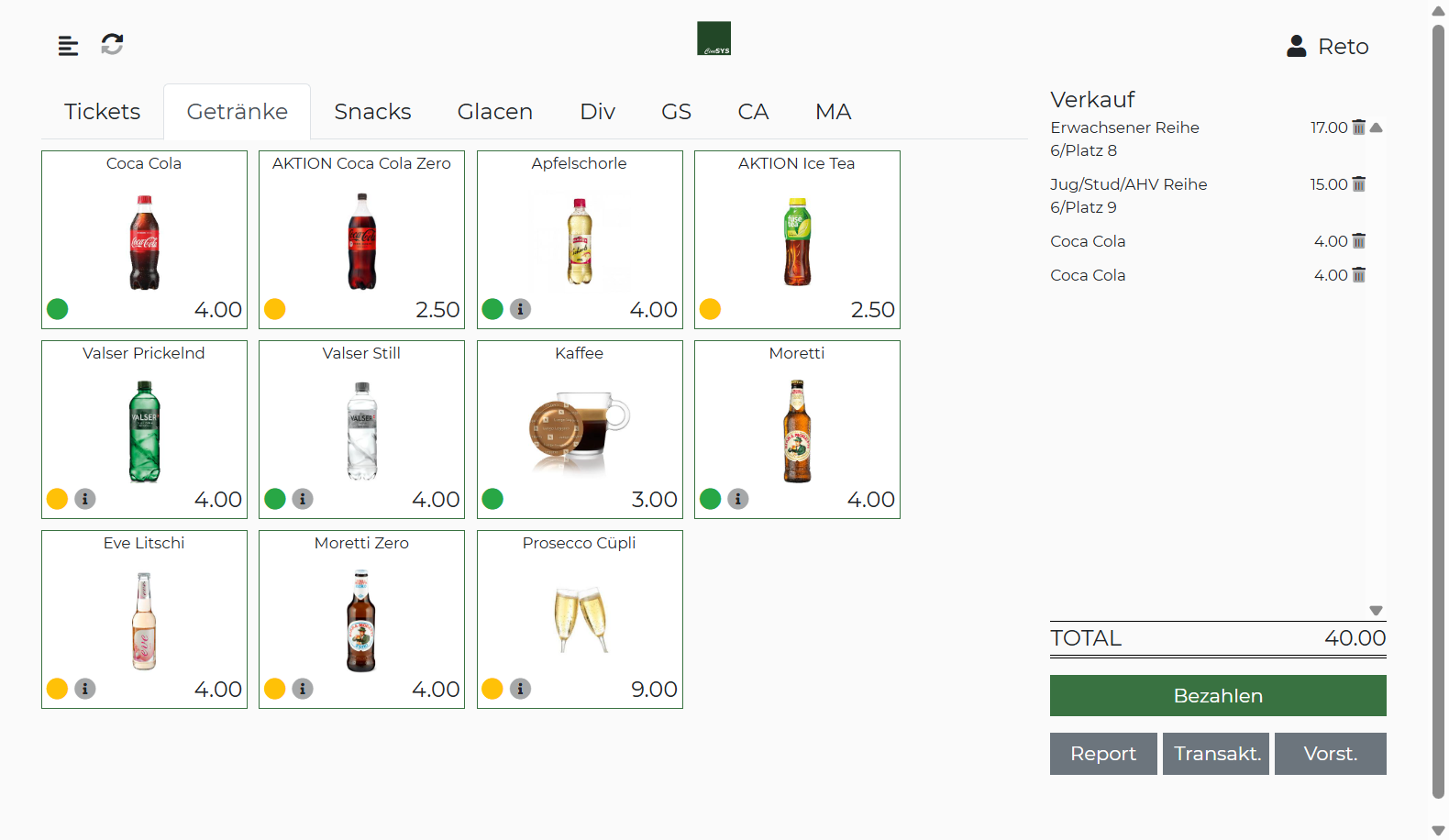Show info for Eve Litschi

(85, 689)
